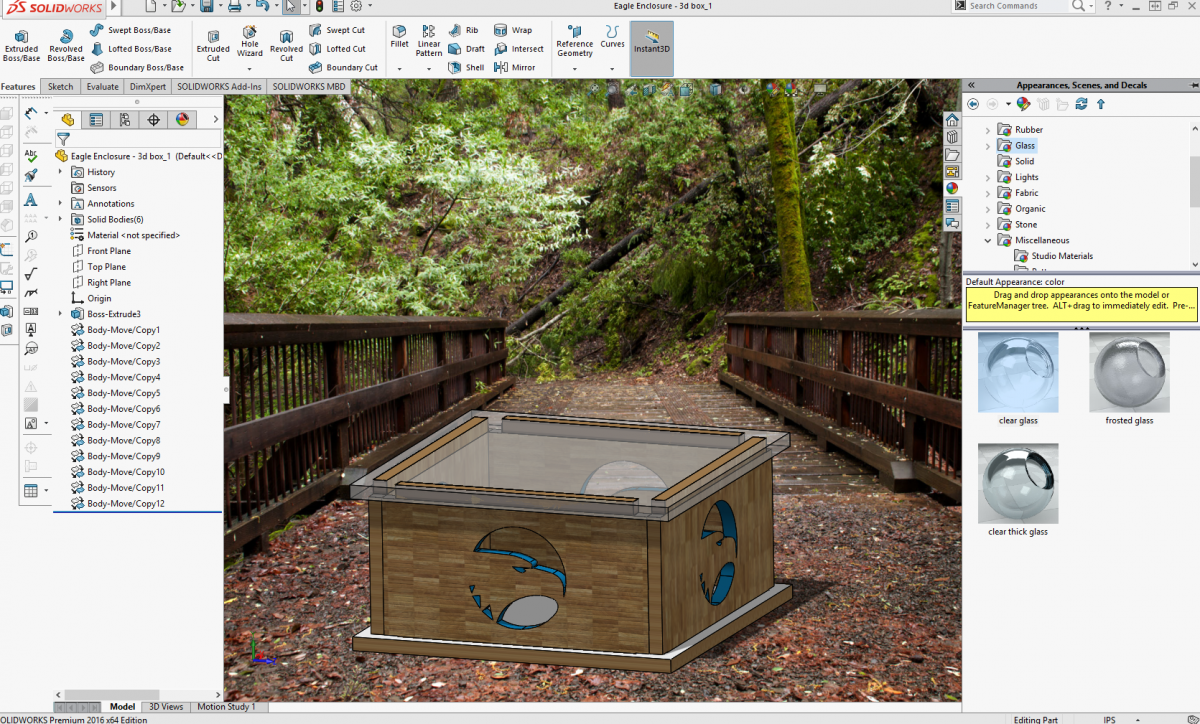The image size is (1200, 724).
Task: Select Body-Move/Copy12 in the feature tree
Action: click(x=126, y=503)
